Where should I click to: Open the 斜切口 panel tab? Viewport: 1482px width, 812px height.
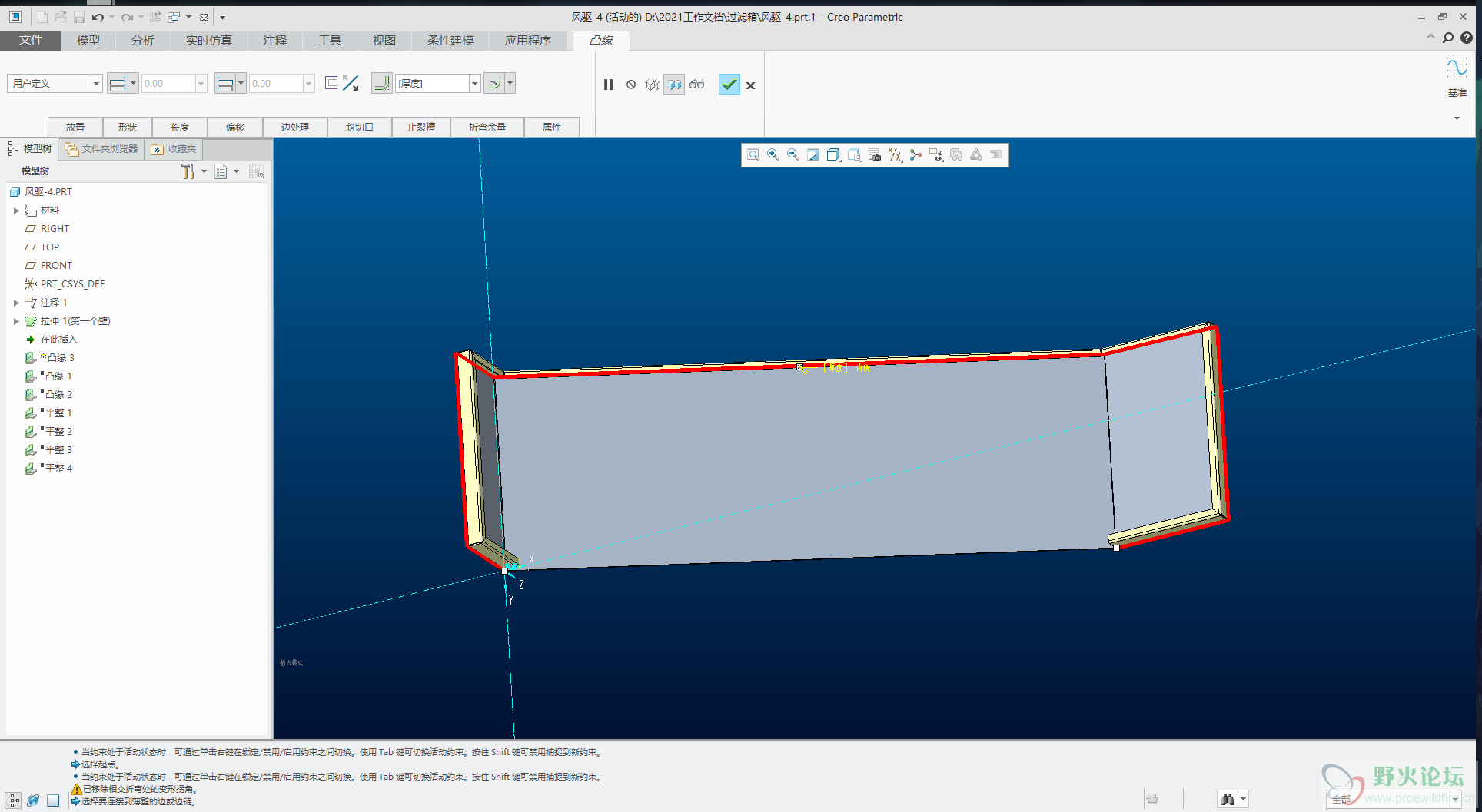(x=360, y=127)
